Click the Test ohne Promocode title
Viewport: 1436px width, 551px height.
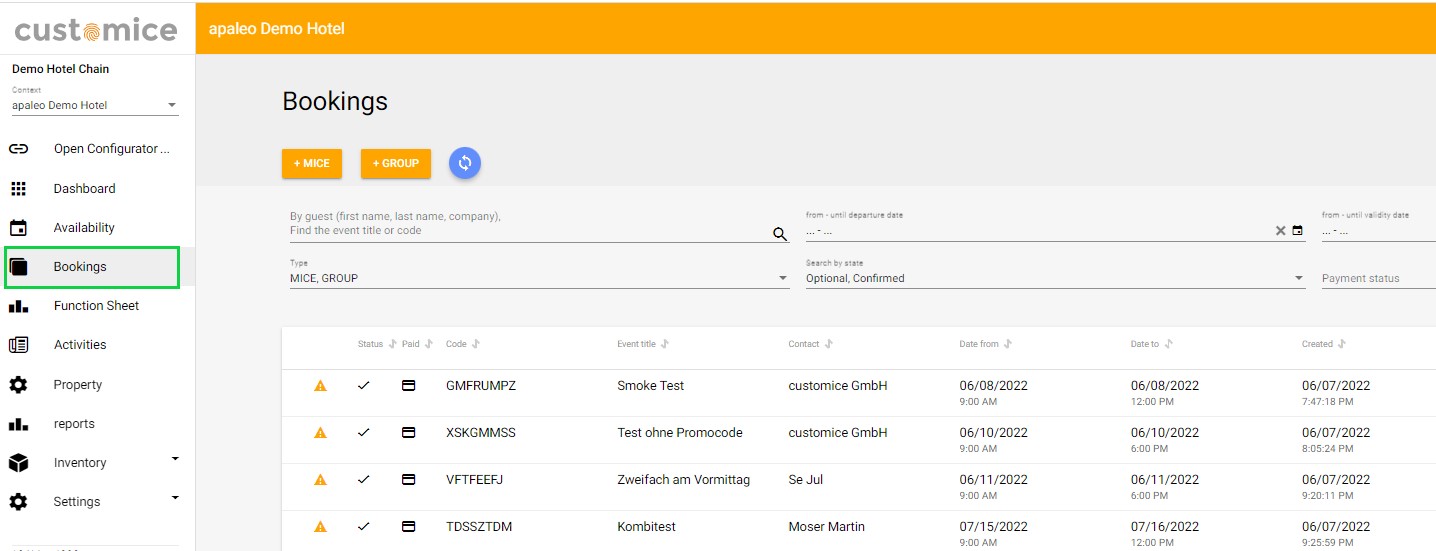pyautogui.click(x=680, y=432)
